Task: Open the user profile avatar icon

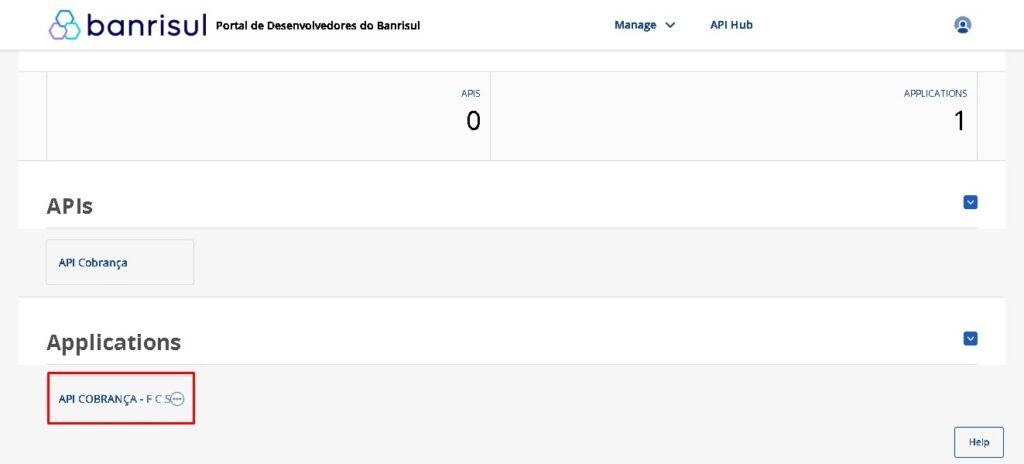Action: tap(963, 25)
